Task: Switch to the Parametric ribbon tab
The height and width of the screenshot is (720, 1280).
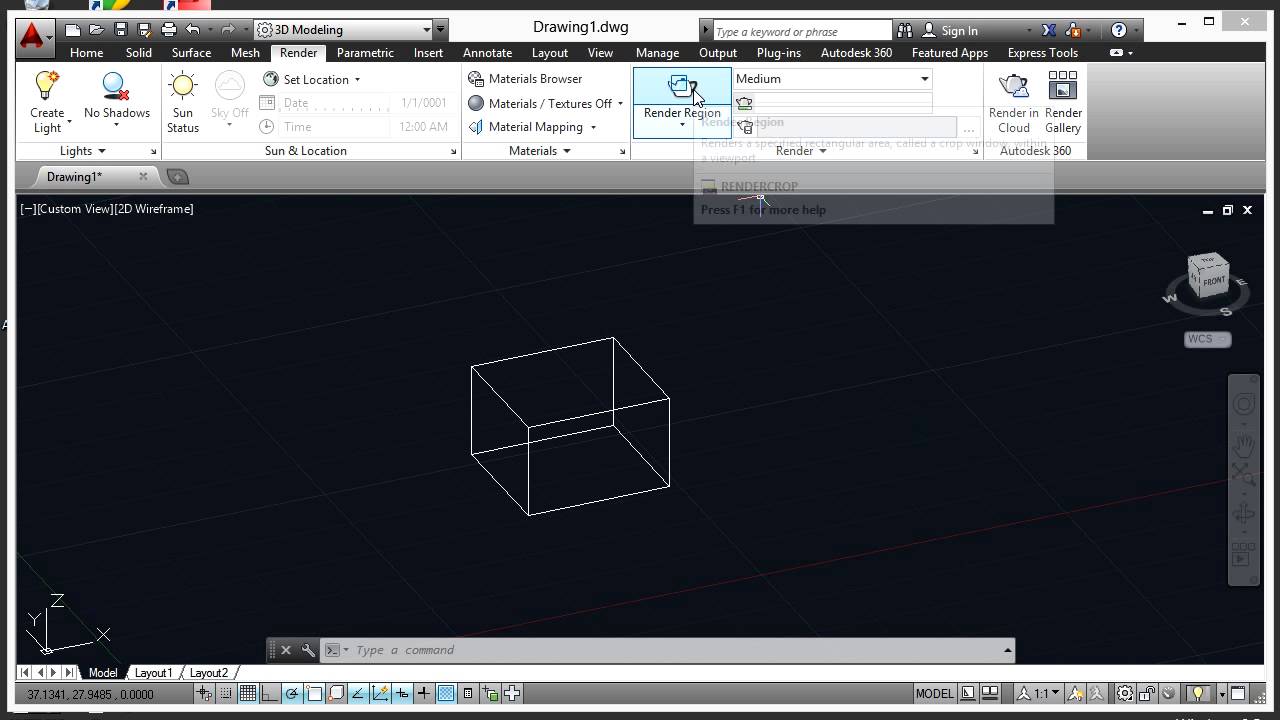Action: (365, 53)
